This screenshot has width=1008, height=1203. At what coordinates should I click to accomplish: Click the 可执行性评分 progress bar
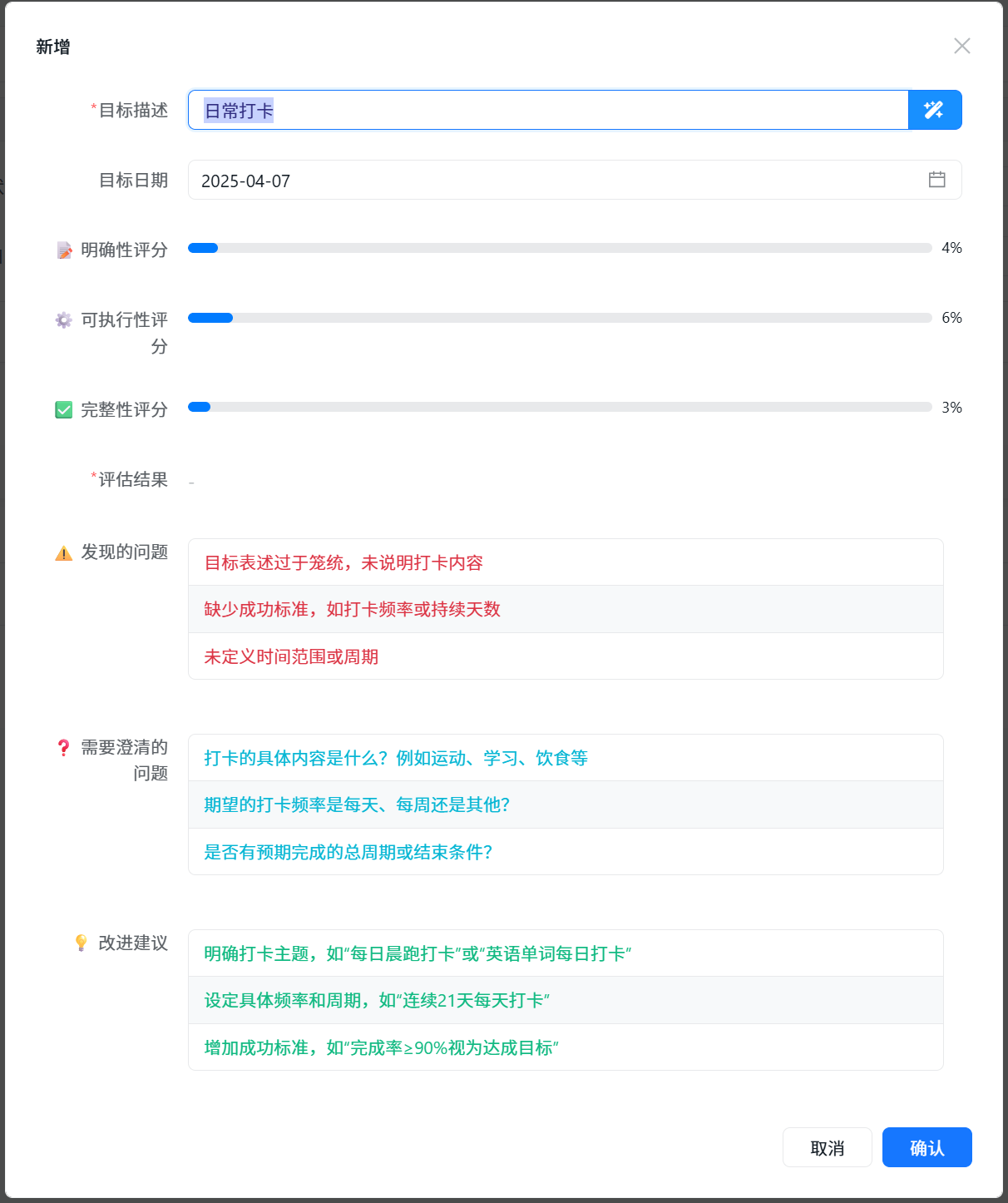coord(560,318)
